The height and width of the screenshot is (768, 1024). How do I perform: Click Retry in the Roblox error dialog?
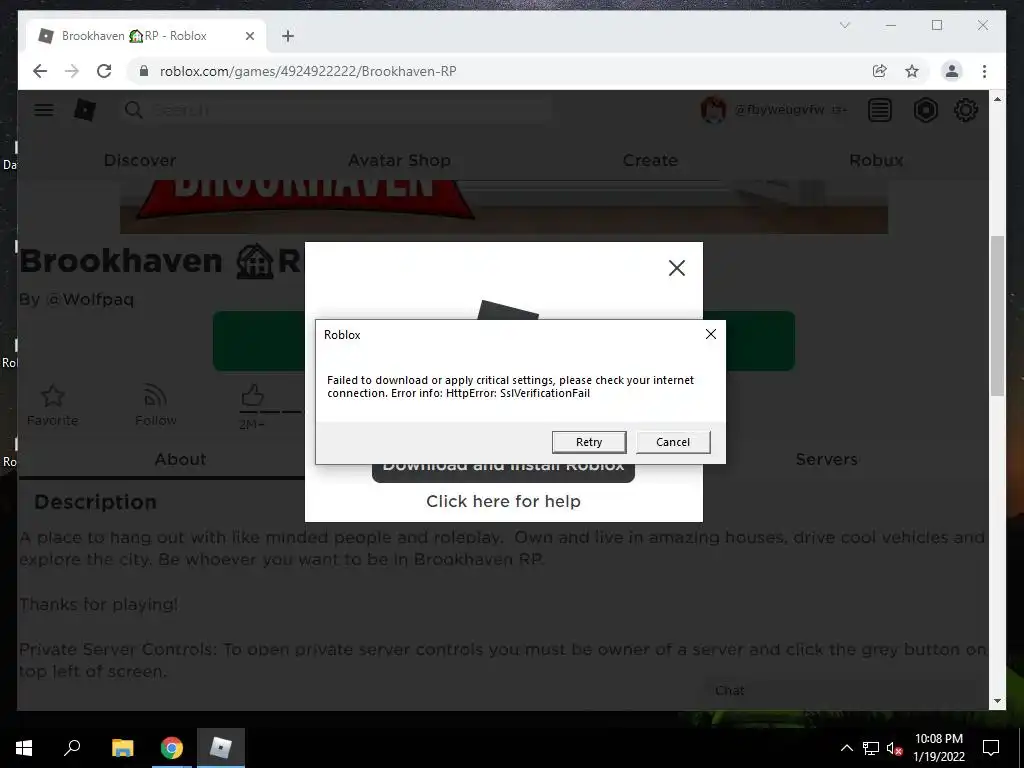(588, 442)
